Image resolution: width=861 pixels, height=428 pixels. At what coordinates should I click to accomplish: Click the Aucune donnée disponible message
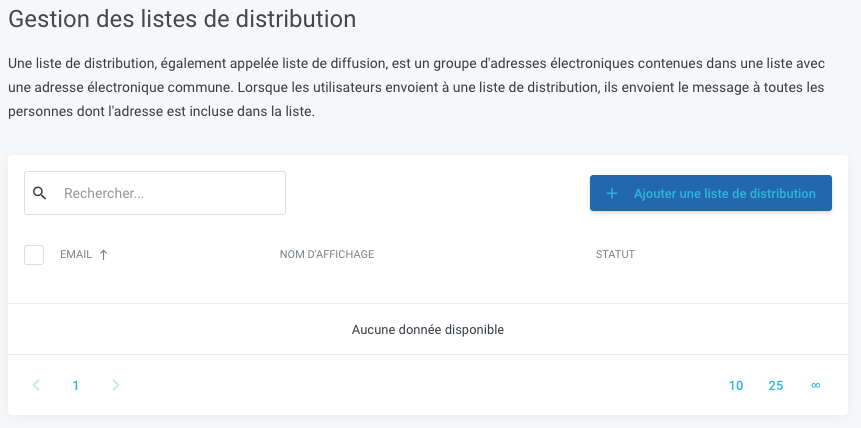428,330
